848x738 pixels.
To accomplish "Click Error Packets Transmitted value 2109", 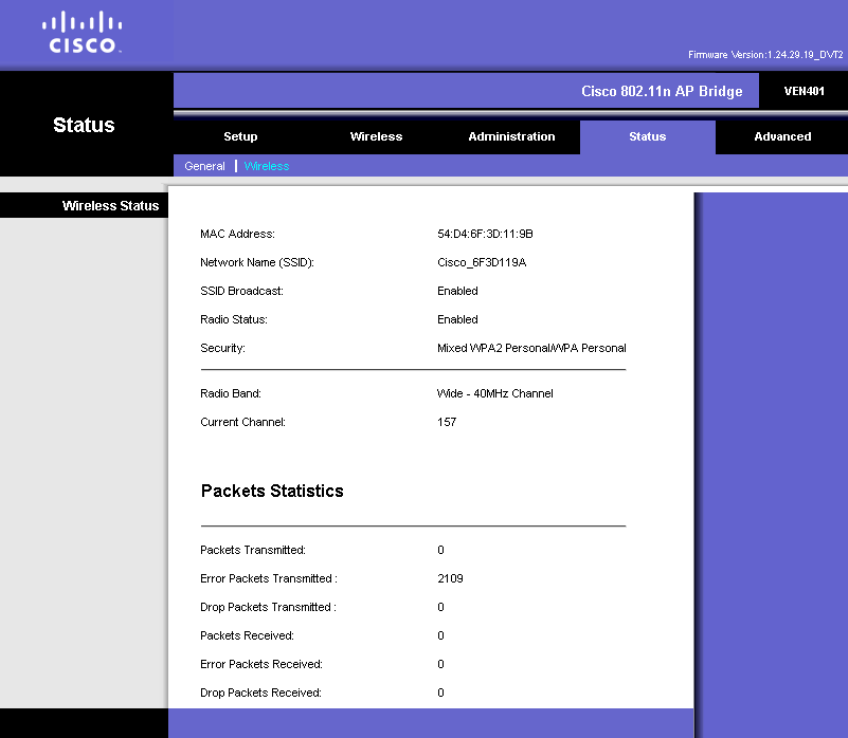I will pyautogui.click(x=450, y=579).
